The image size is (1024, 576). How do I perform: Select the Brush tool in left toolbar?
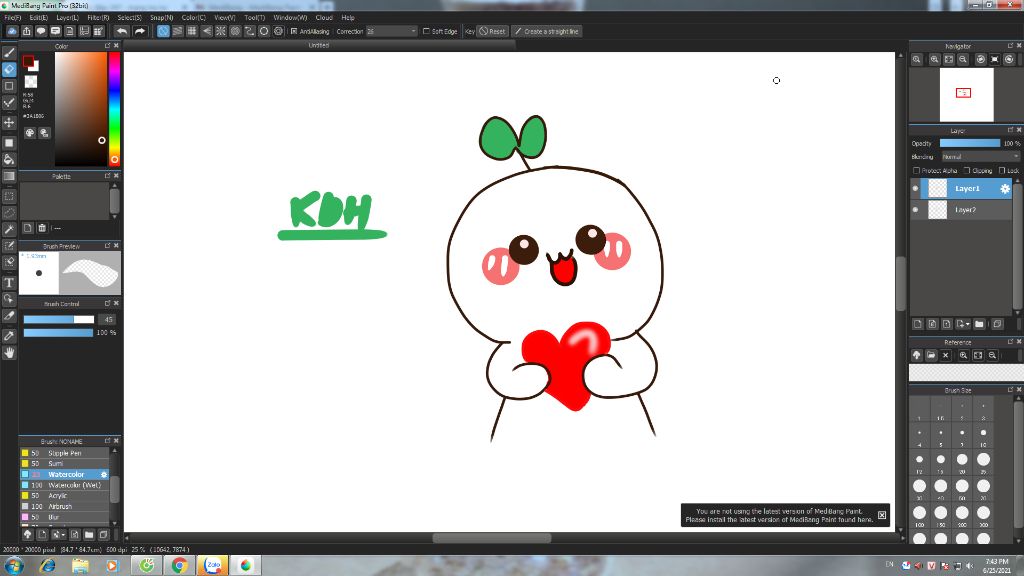(9, 53)
